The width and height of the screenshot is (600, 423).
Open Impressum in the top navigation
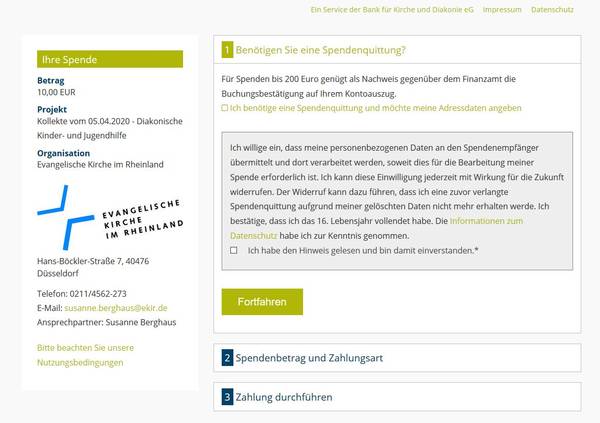tap(502, 9)
